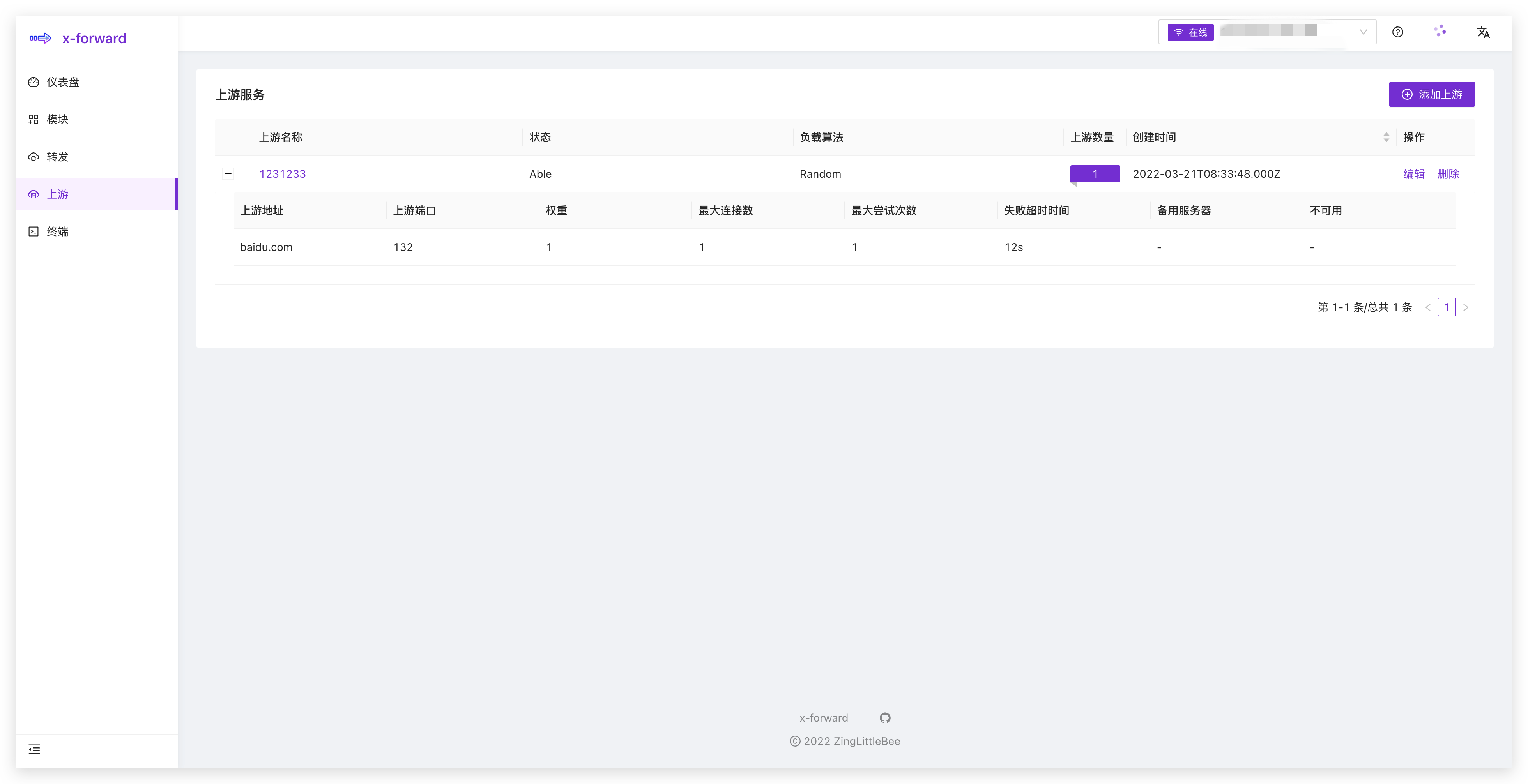1528x784 pixels.
Task: Open the 1231233 upstream name link
Action: (282, 174)
